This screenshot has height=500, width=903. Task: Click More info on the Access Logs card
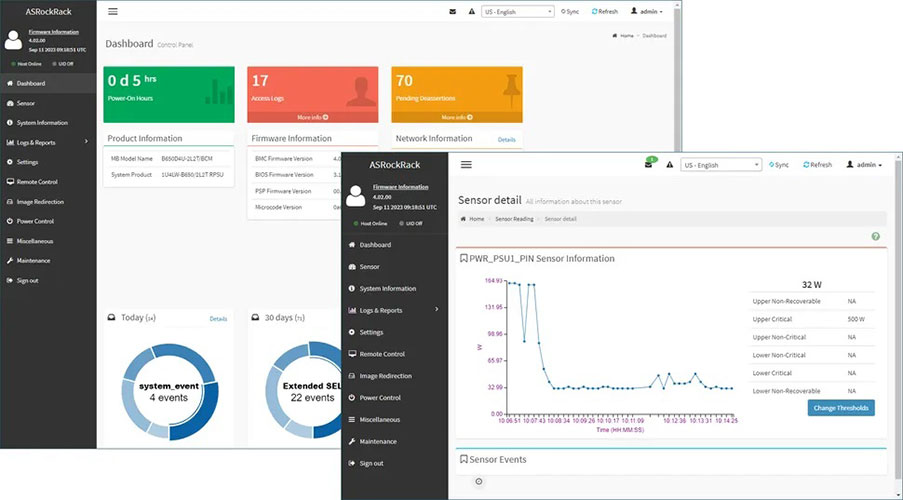(313, 117)
